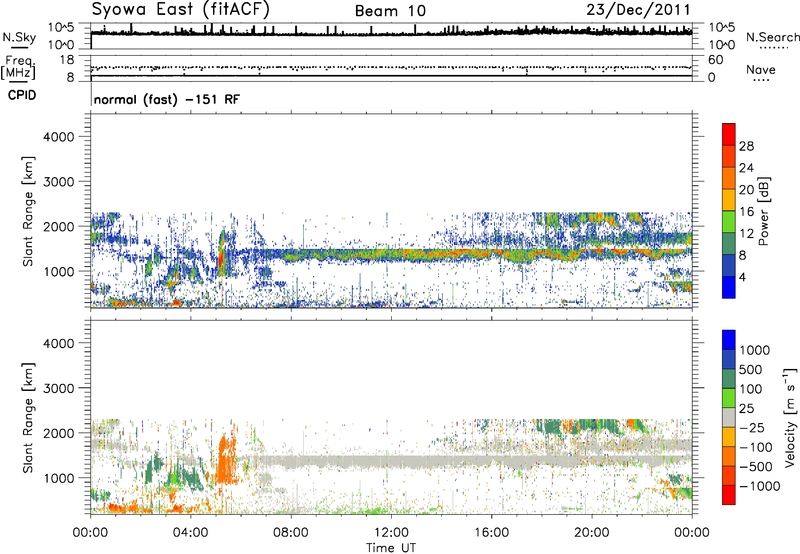Click the 'Velocity [m s-1]' colorbar title
This screenshot has height=554, width=800.
tap(790, 417)
